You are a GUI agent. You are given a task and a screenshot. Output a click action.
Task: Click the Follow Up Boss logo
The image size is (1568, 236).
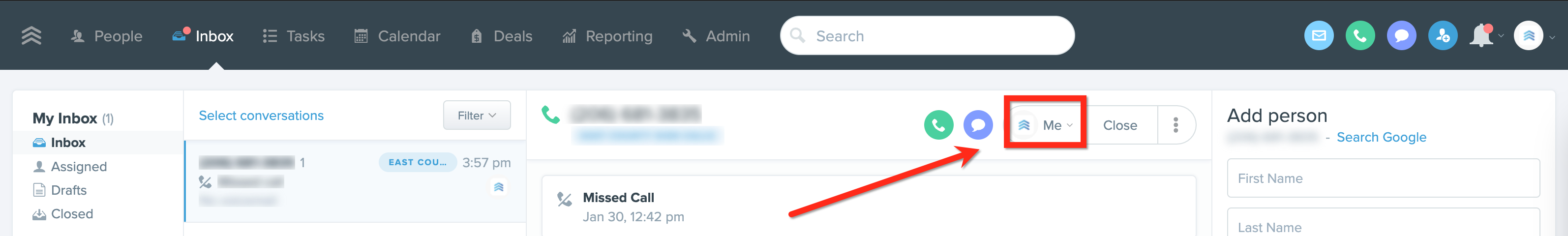click(x=31, y=36)
